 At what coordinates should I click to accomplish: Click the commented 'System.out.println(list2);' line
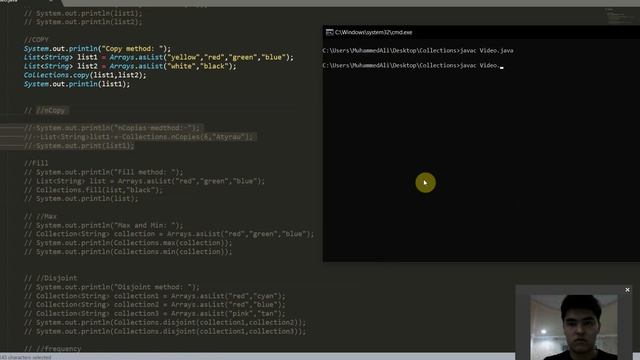[83, 22]
